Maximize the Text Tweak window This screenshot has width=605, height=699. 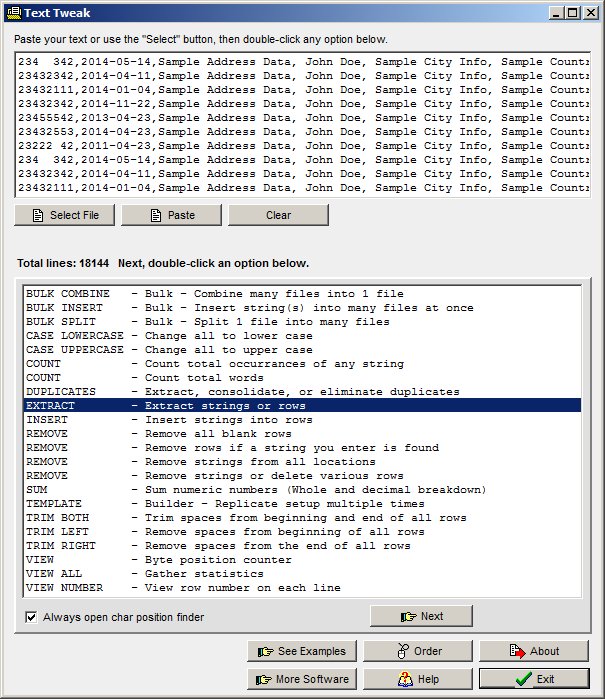(572, 12)
